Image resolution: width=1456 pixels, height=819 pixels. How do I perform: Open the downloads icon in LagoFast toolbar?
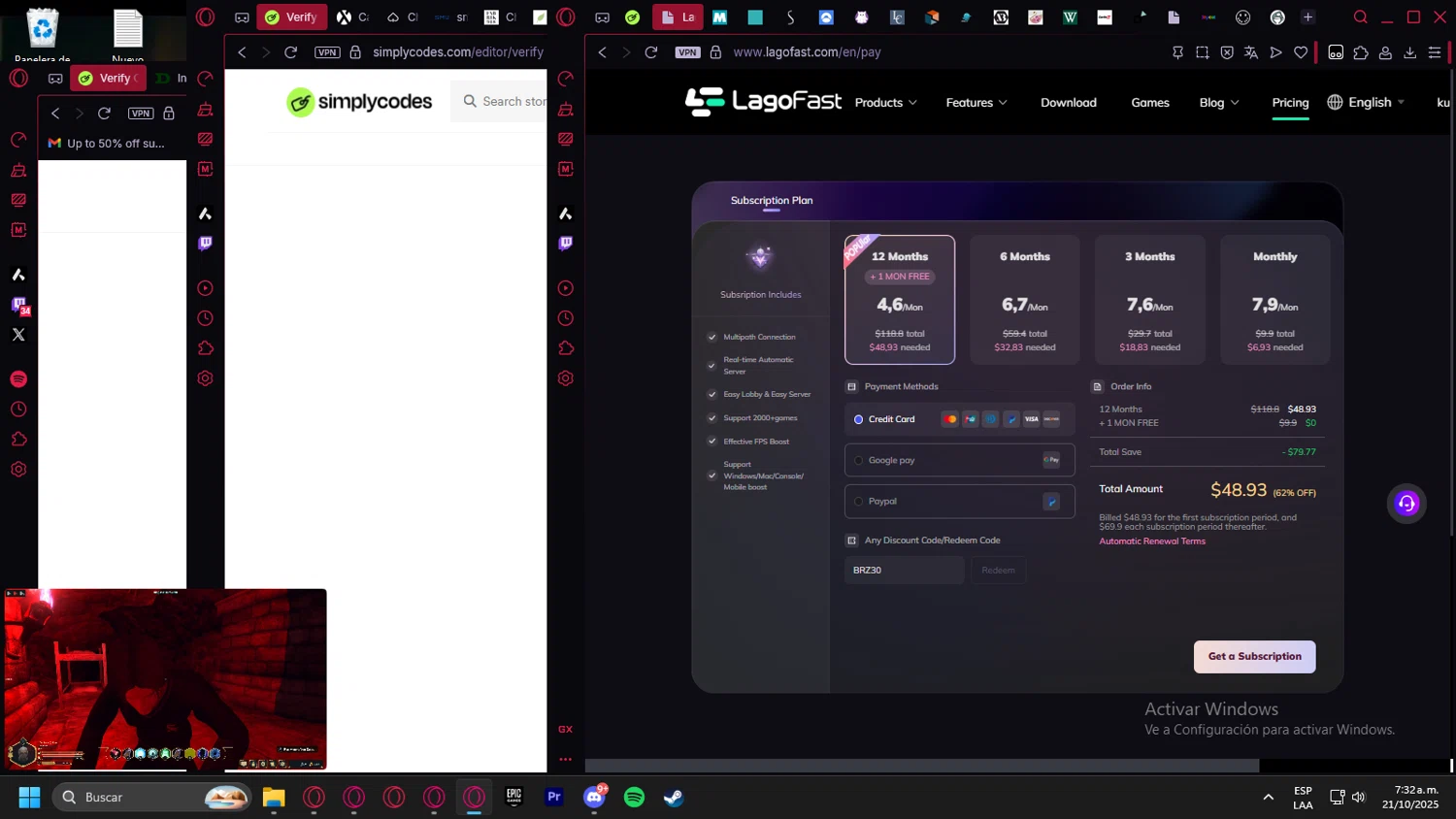click(1410, 52)
